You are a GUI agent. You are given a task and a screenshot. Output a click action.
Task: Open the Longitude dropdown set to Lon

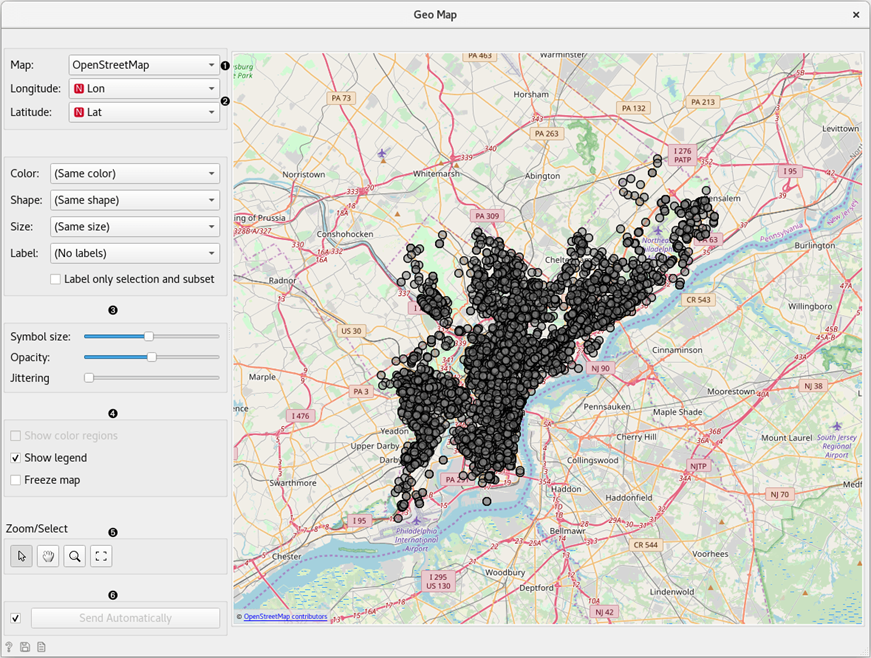pyautogui.click(x=144, y=89)
